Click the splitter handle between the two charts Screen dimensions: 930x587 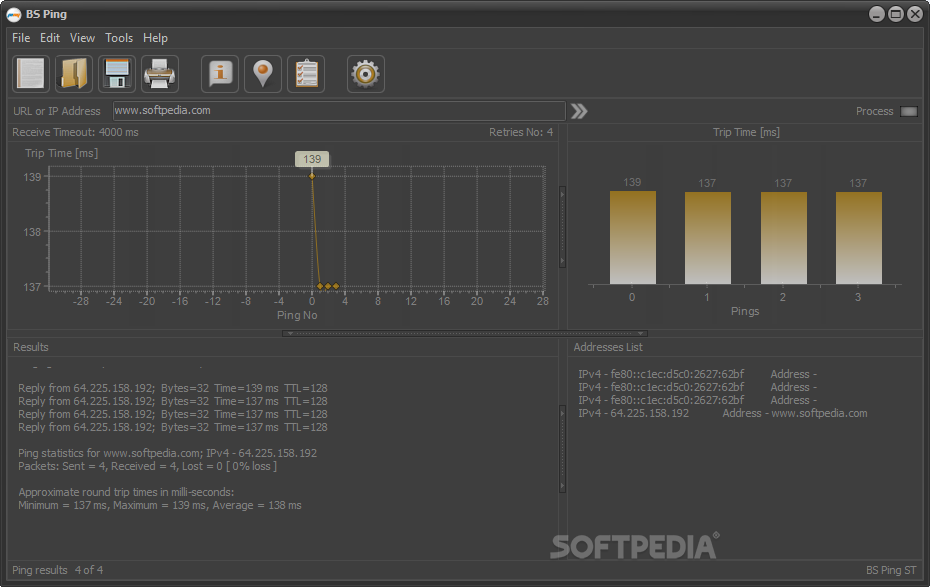click(x=562, y=227)
